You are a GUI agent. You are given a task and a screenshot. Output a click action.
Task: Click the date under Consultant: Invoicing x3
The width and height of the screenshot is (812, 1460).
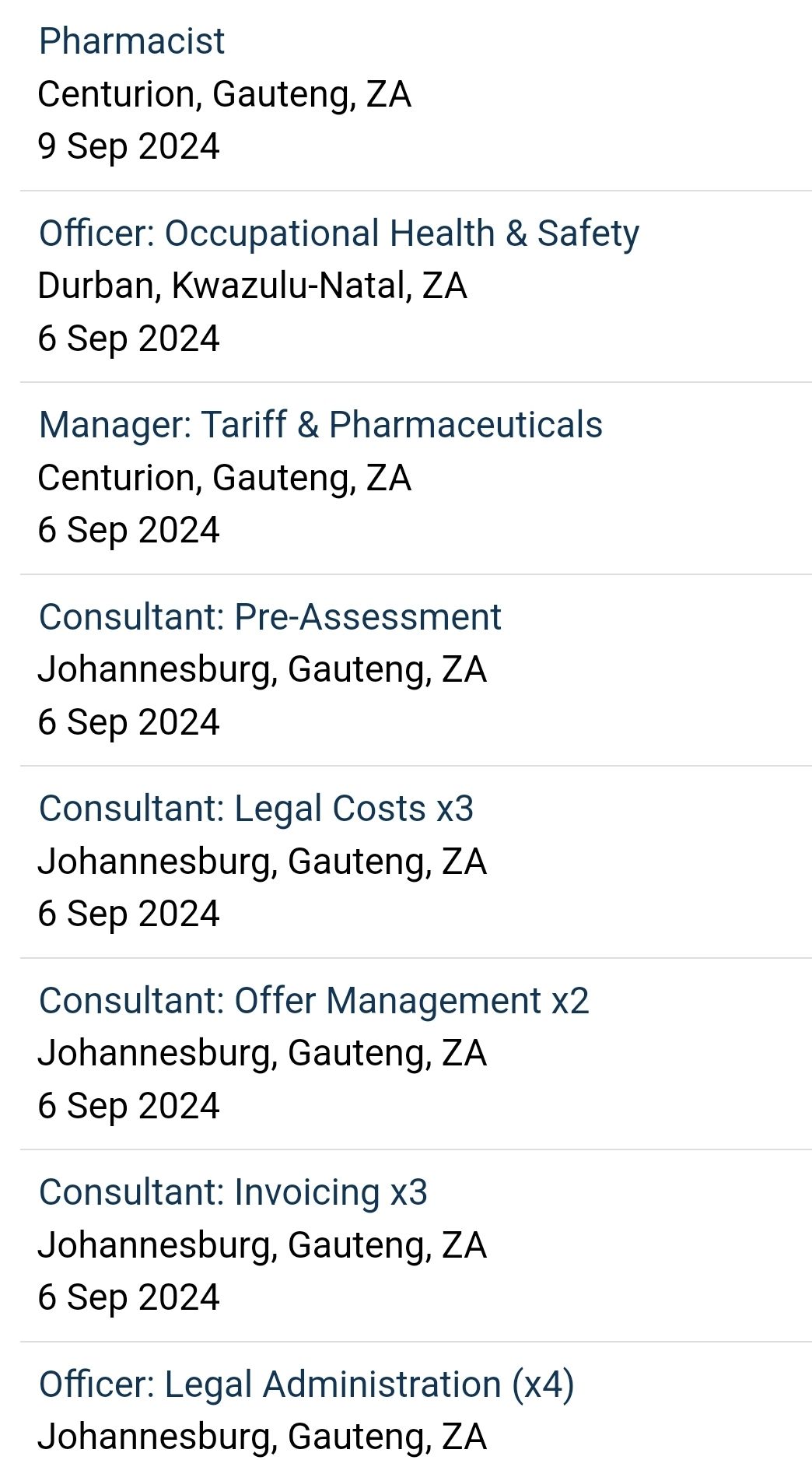(129, 1298)
